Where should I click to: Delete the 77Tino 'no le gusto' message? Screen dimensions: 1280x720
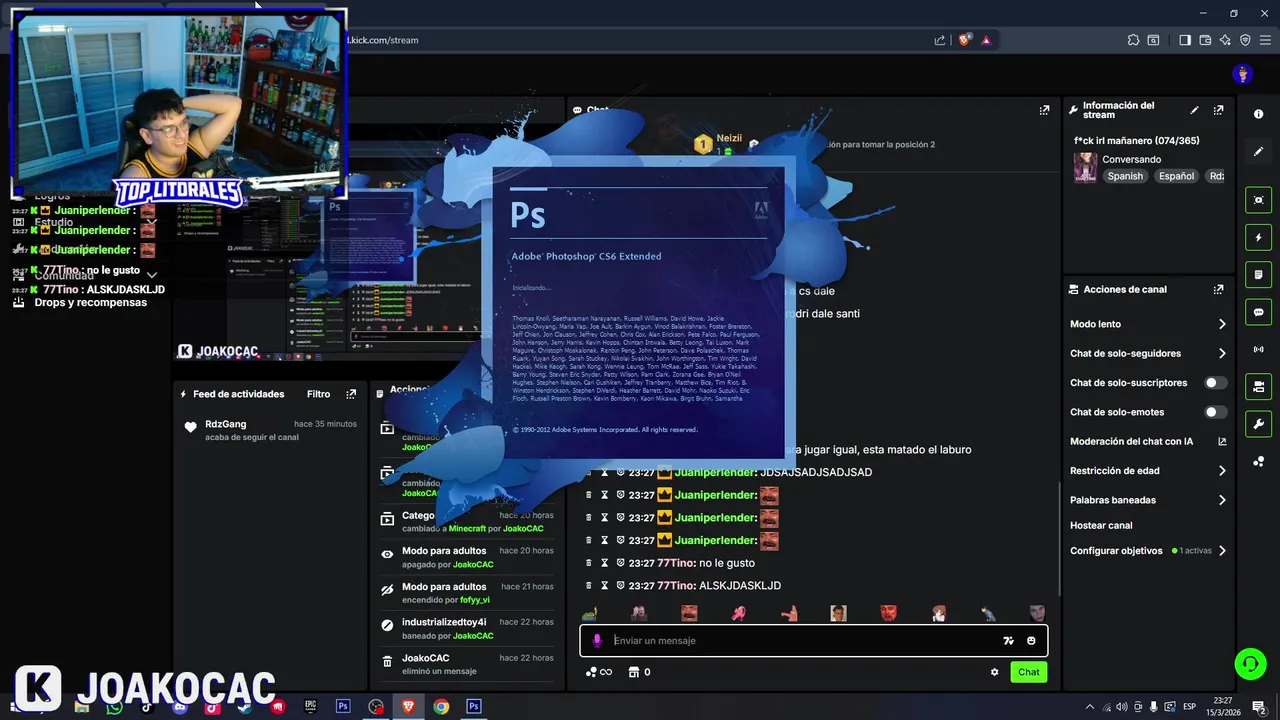[589, 563]
